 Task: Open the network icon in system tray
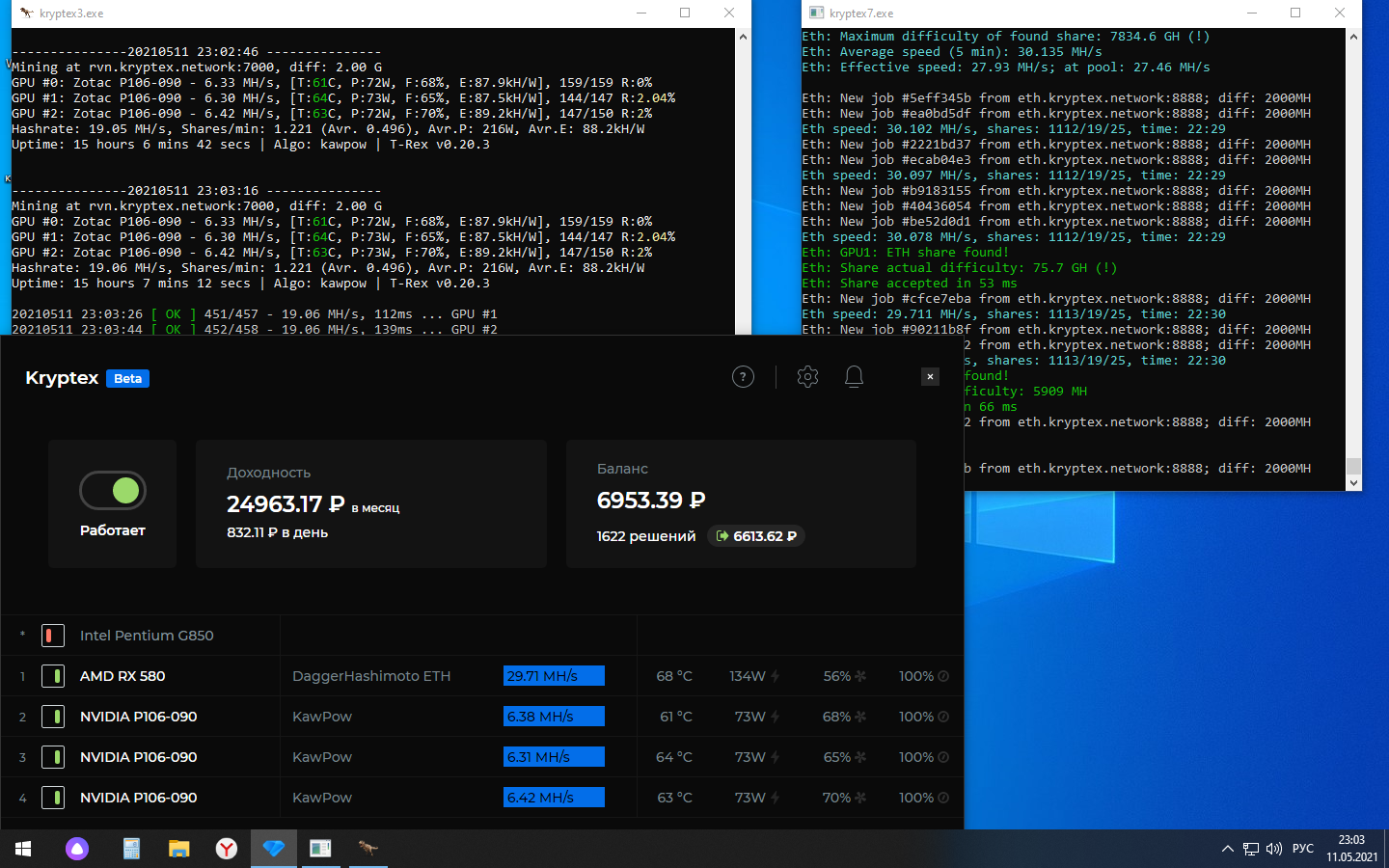pyautogui.click(x=1251, y=849)
